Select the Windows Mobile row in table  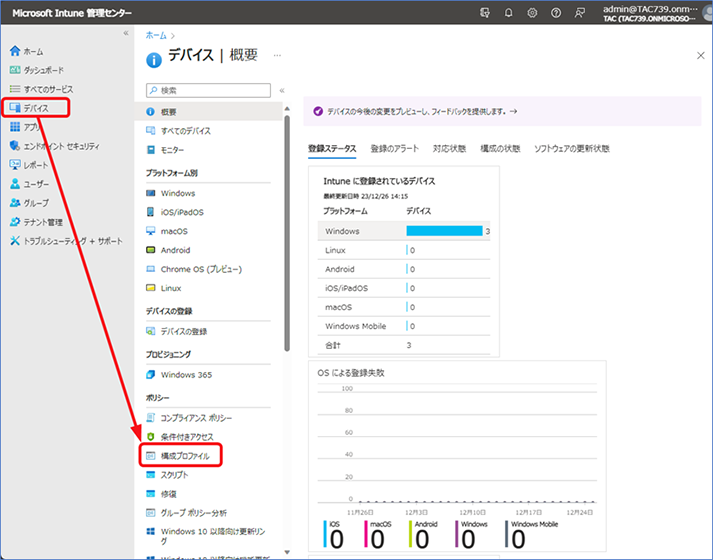click(x=404, y=326)
